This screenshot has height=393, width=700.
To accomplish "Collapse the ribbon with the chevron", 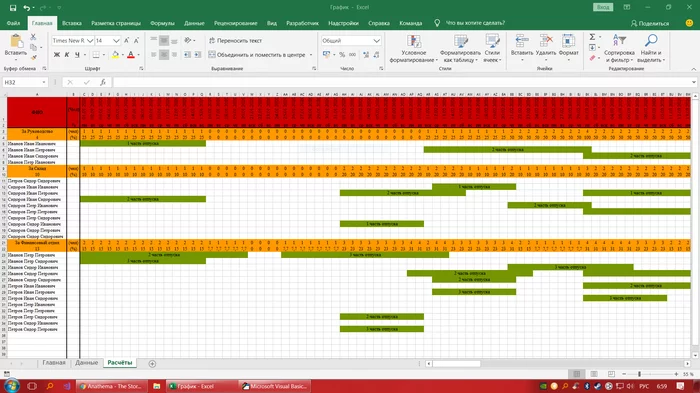I will click(x=693, y=69).
